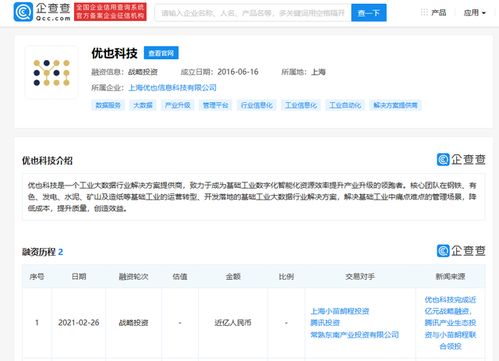Image resolution: width=499 pixels, height=361 pixels.
Task: Click the Qcc.com logo in header
Action: click(42, 12)
